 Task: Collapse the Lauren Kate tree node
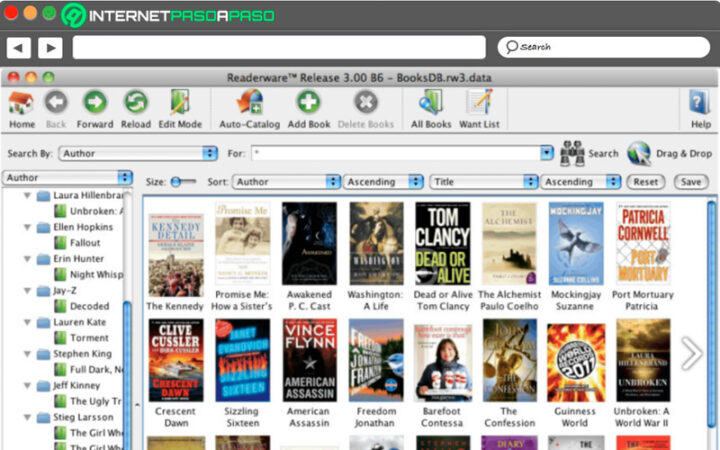tap(27, 322)
